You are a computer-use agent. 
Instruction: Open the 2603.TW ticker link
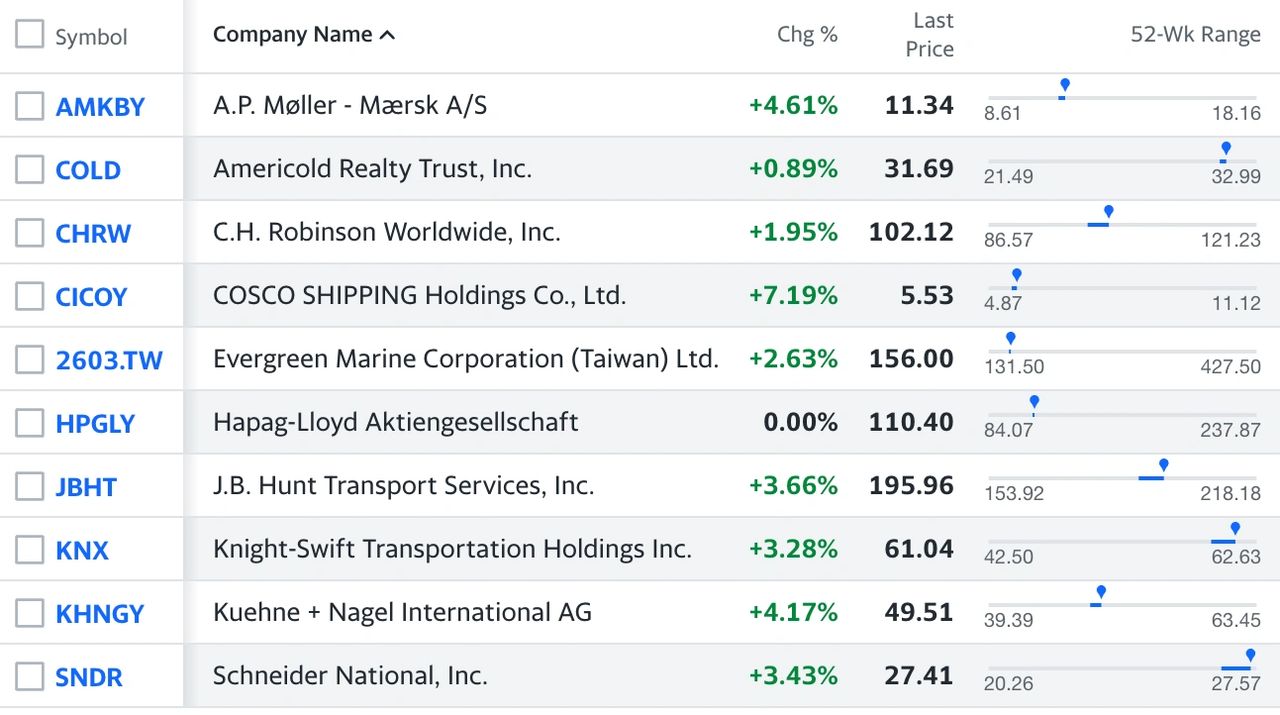pyautogui.click(x=109, y=360)
